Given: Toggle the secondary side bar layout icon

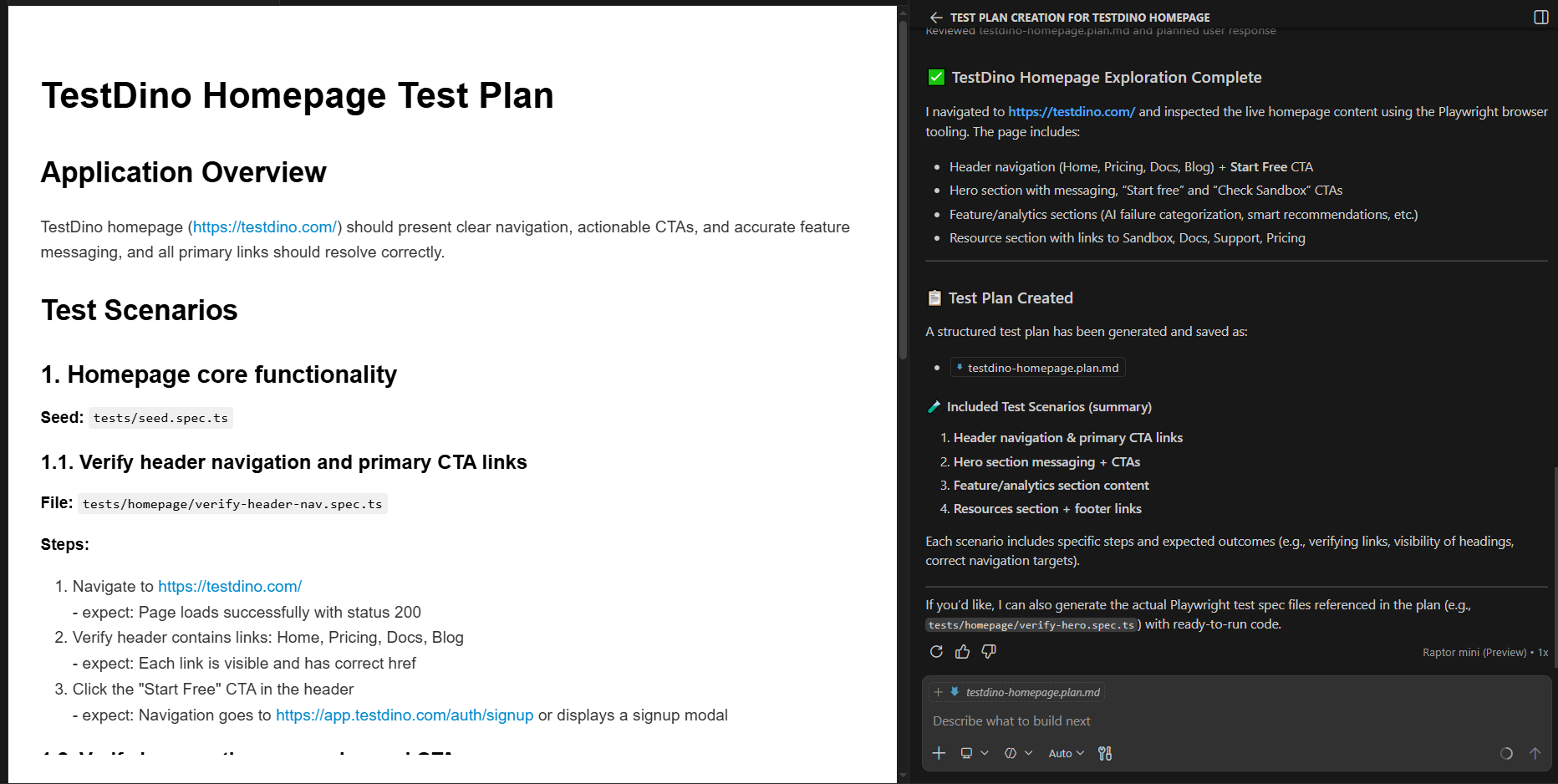Looking at the screenshot, I should point(1540,18).
